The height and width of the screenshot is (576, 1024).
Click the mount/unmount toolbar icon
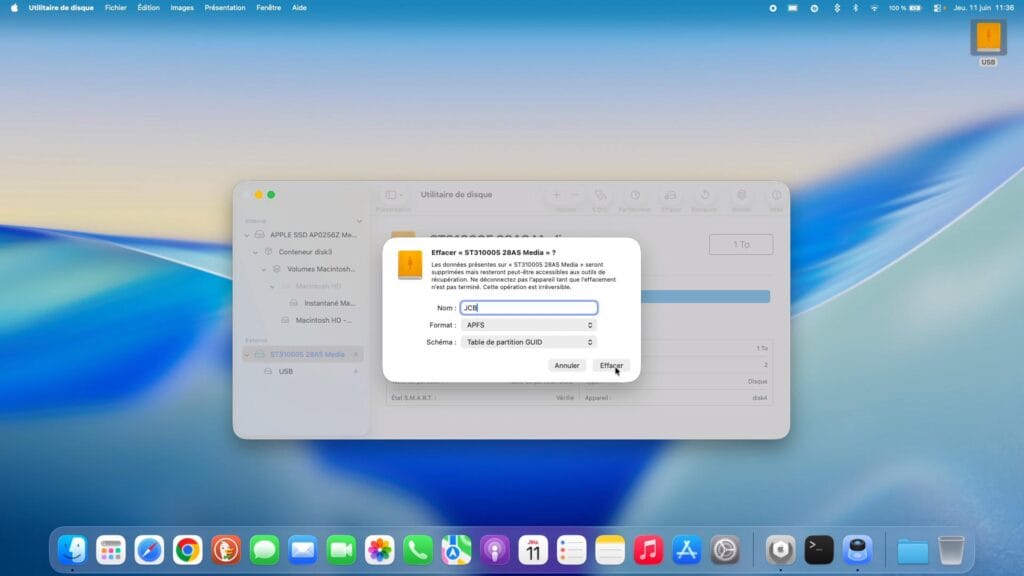coord(741,195)
